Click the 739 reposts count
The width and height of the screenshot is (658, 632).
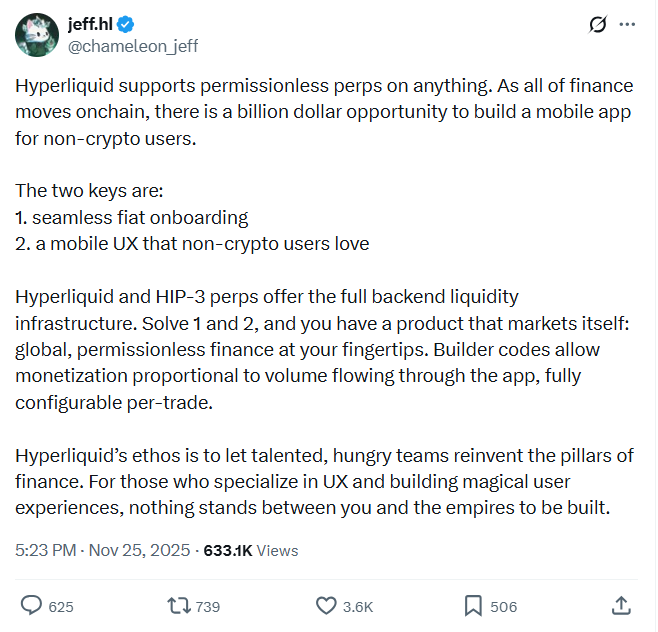click(208, 607)
